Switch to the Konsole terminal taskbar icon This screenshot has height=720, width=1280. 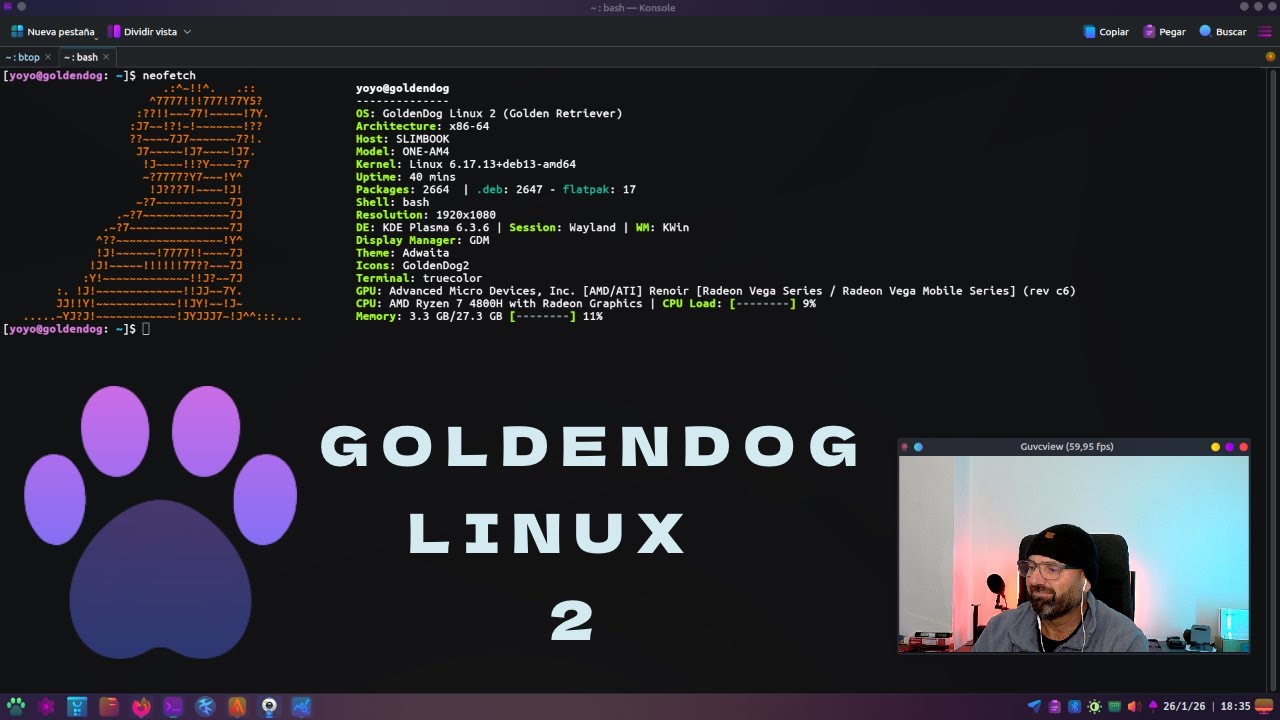pyautogui.click(x=173, y=706)
